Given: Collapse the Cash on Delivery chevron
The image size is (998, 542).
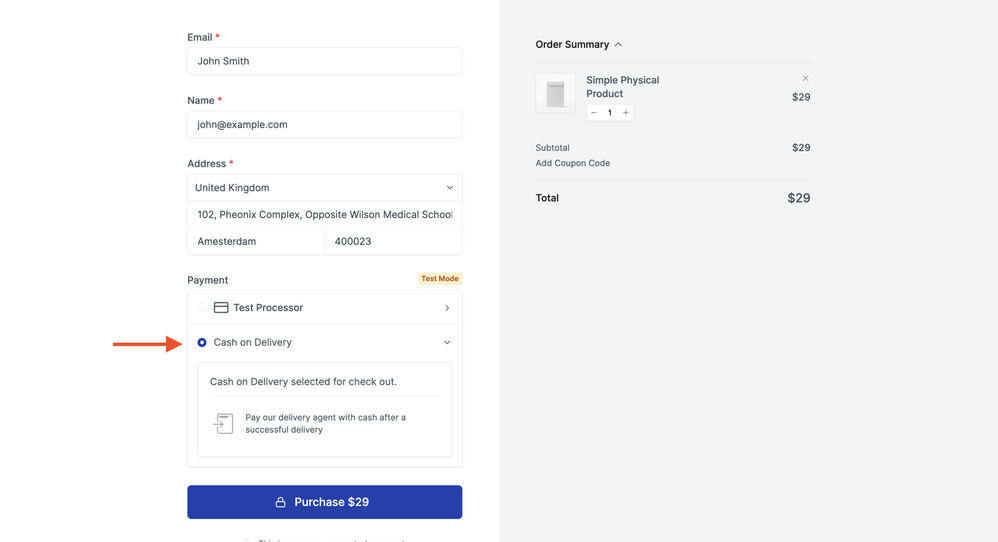Looking at the screenshot, I should click(x=447, y=342).
